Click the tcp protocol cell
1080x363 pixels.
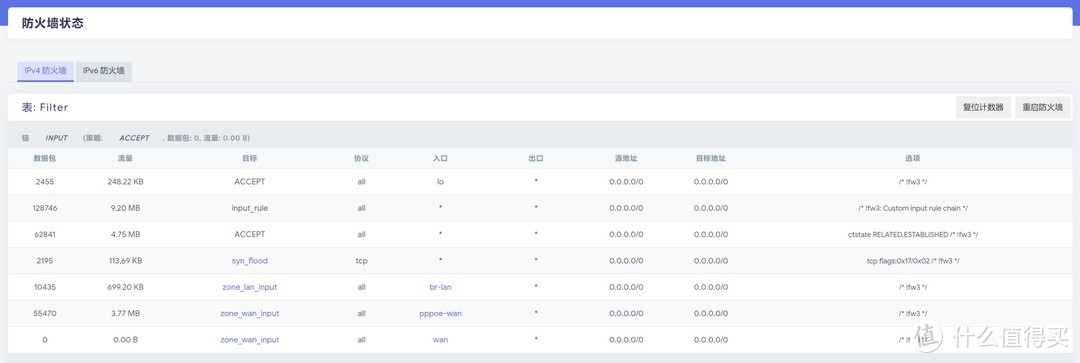pos(362,261)
